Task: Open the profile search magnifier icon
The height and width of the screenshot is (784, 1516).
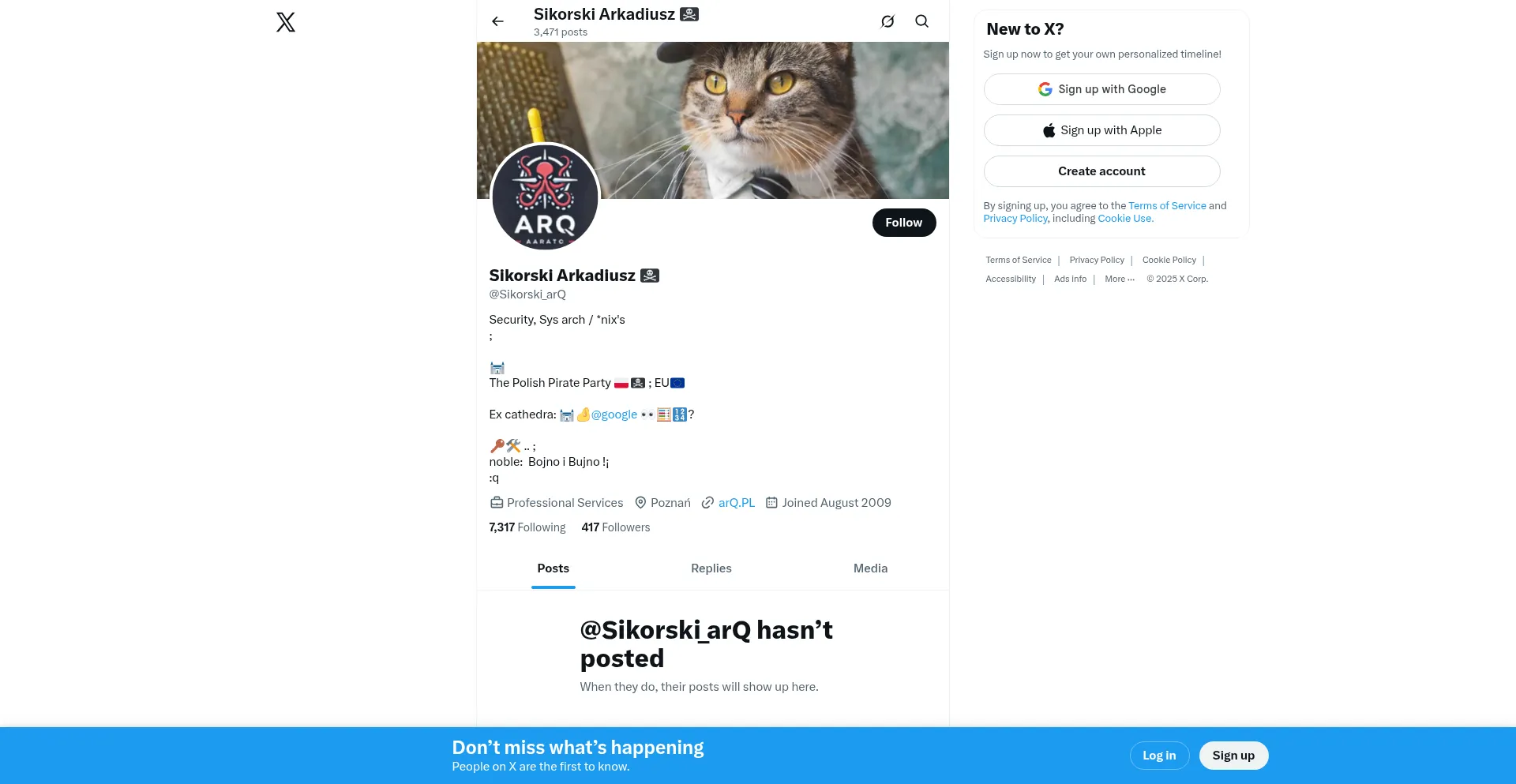Action: pos(921,21)
